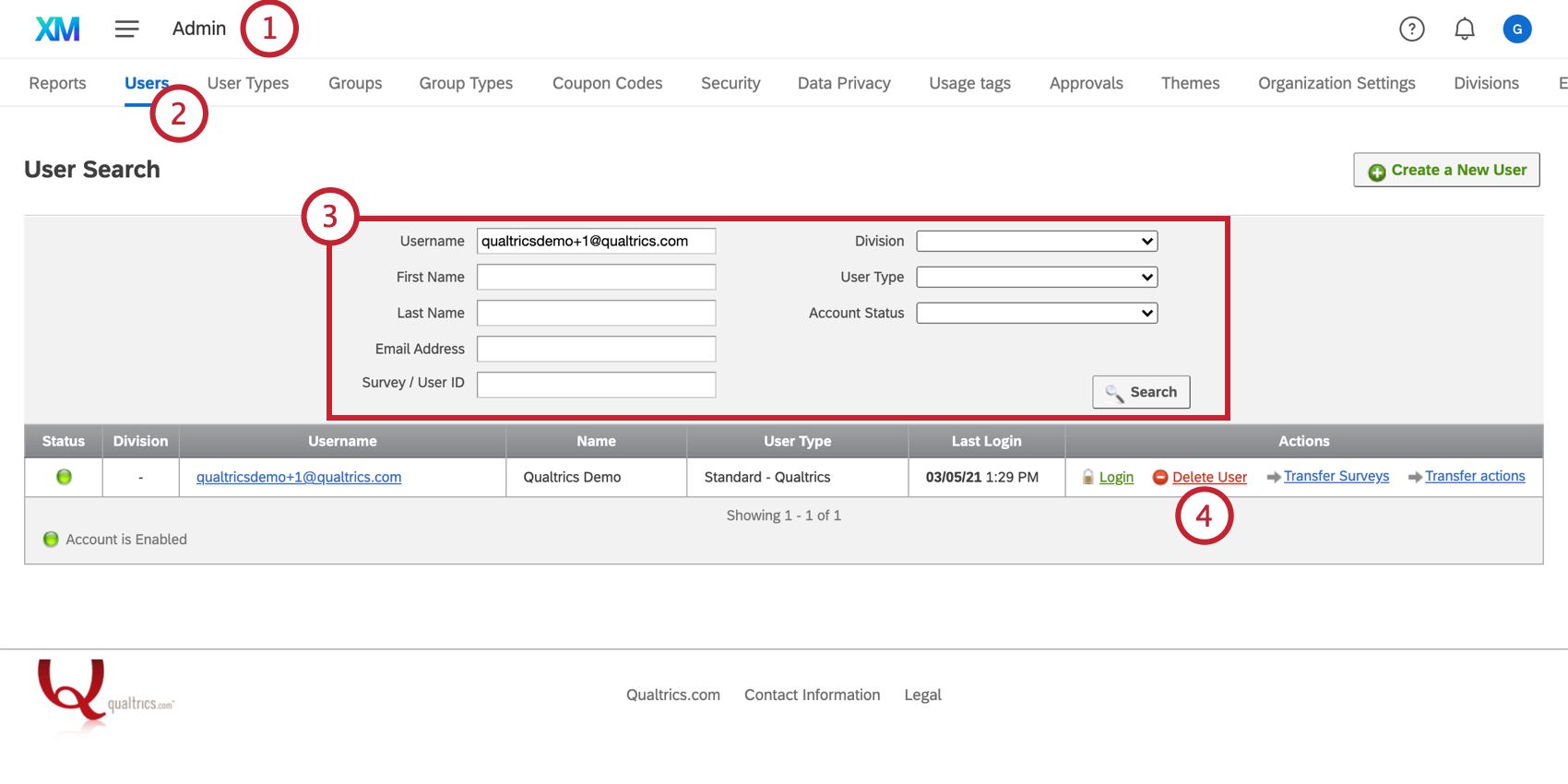Open the User Type dropdown
This screenshot has width=1568, height=784.
1037,278
